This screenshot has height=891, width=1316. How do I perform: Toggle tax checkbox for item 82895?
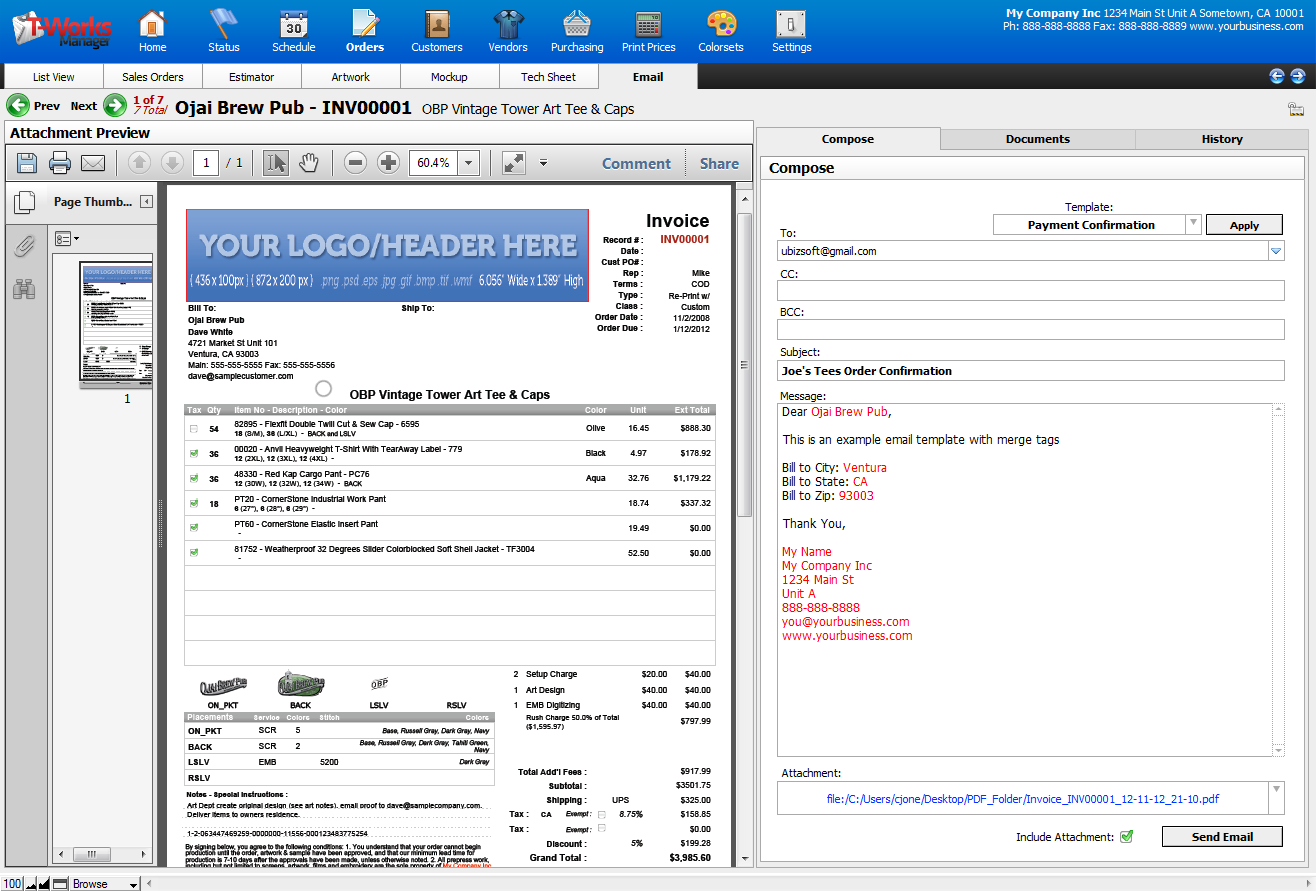pos(194,429)
